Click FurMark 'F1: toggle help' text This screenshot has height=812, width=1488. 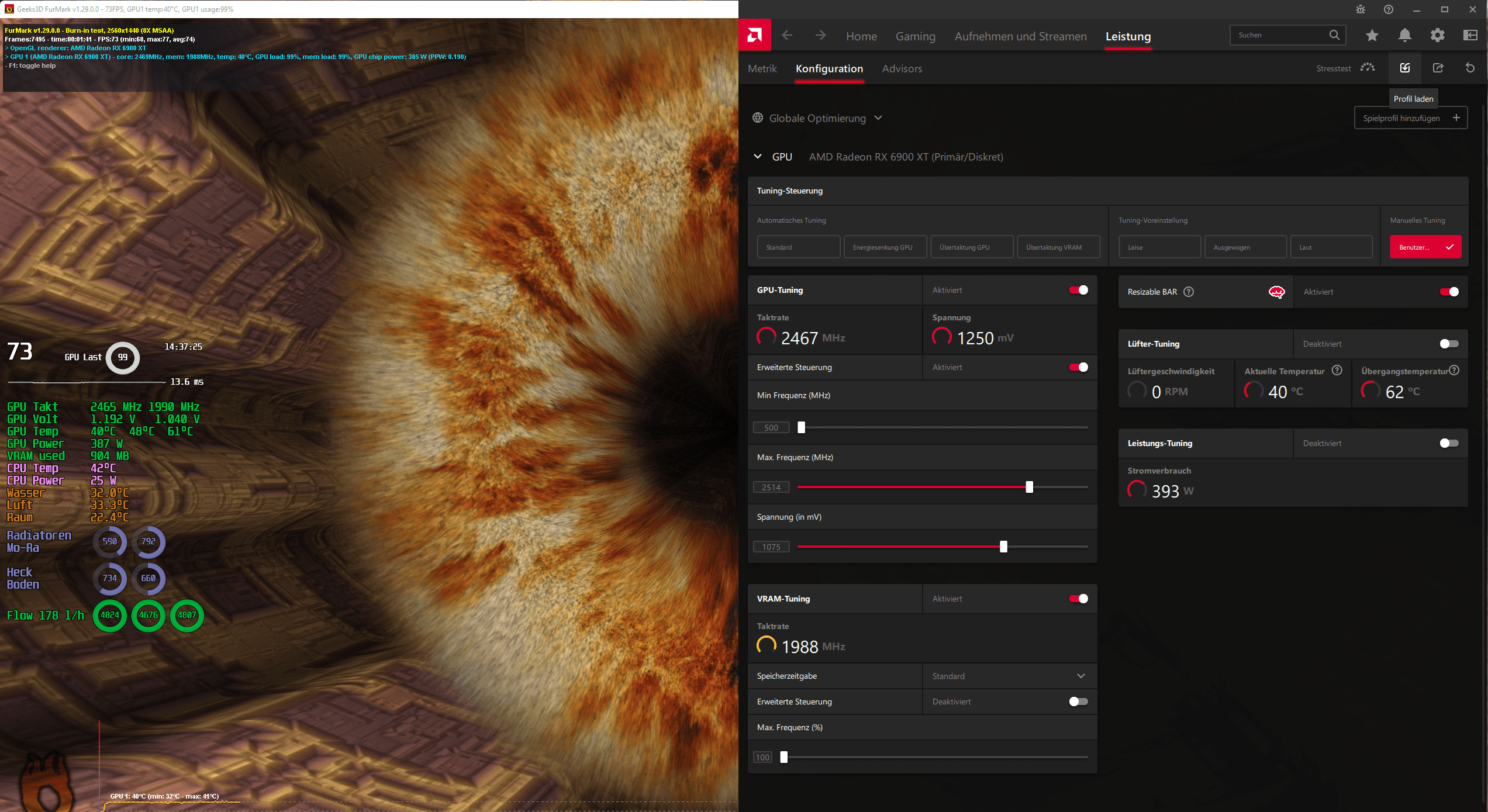point(30,65)
